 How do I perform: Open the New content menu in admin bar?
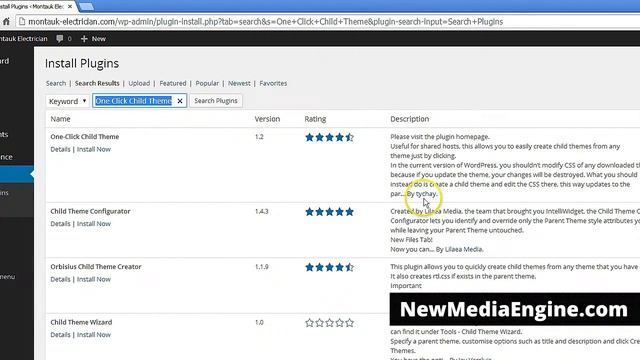[x=93, y=39]
